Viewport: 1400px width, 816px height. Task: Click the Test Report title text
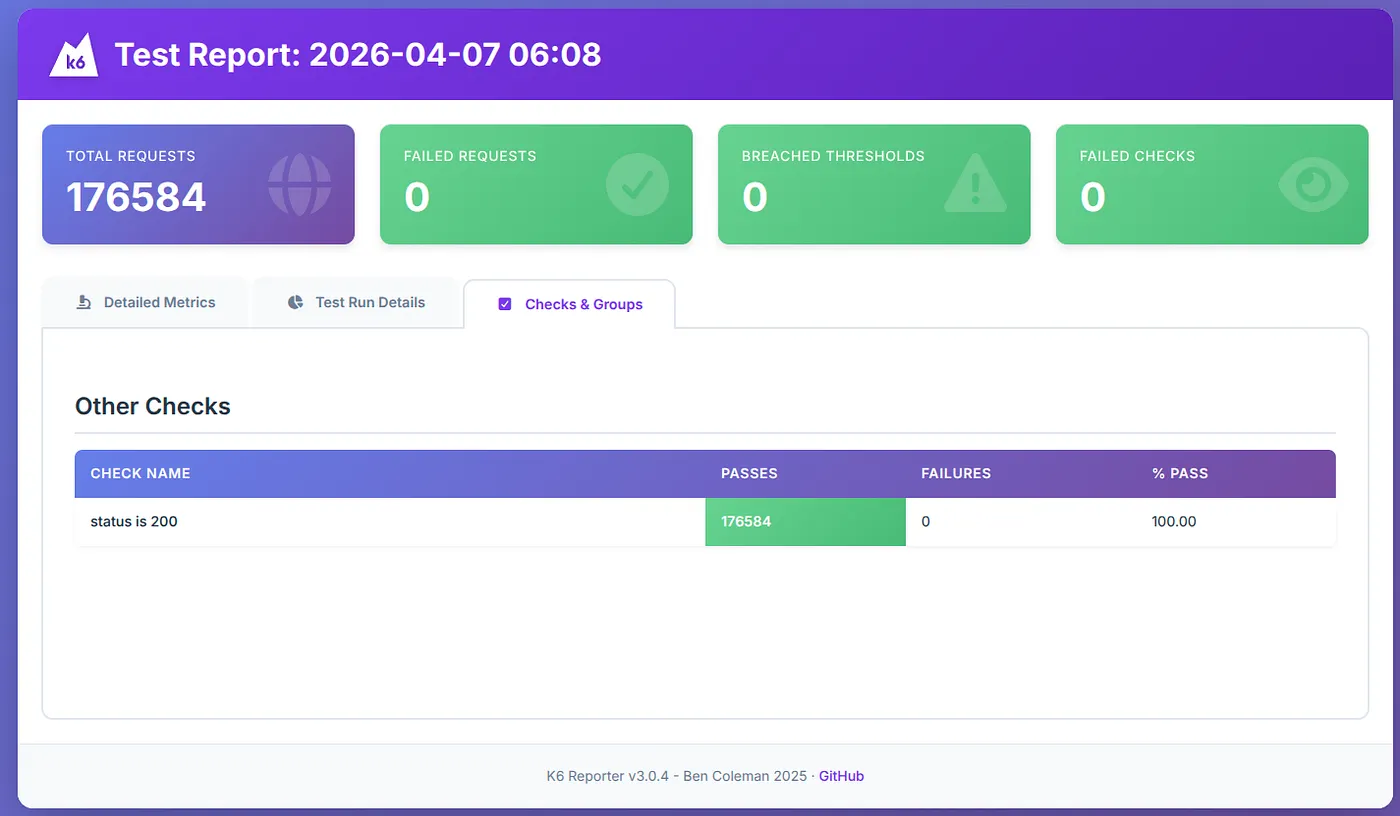pos(358,54)
